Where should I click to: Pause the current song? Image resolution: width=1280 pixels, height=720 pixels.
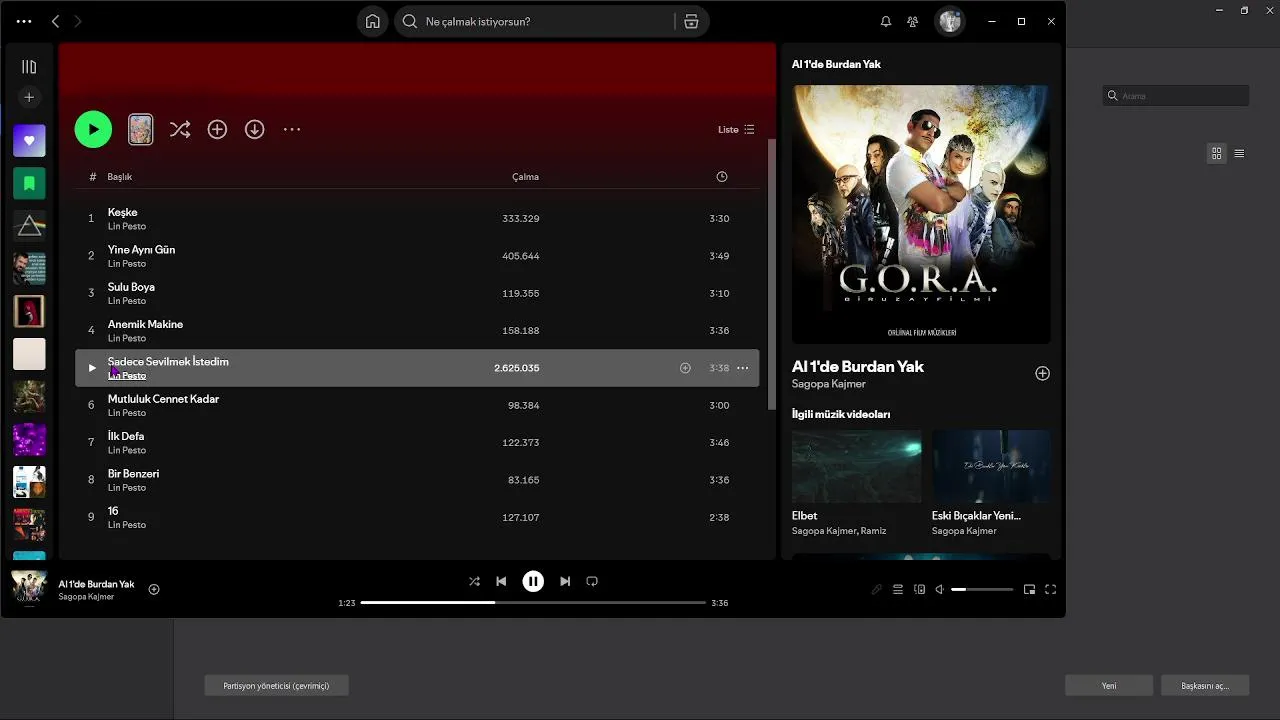click(x=533, y=581)
